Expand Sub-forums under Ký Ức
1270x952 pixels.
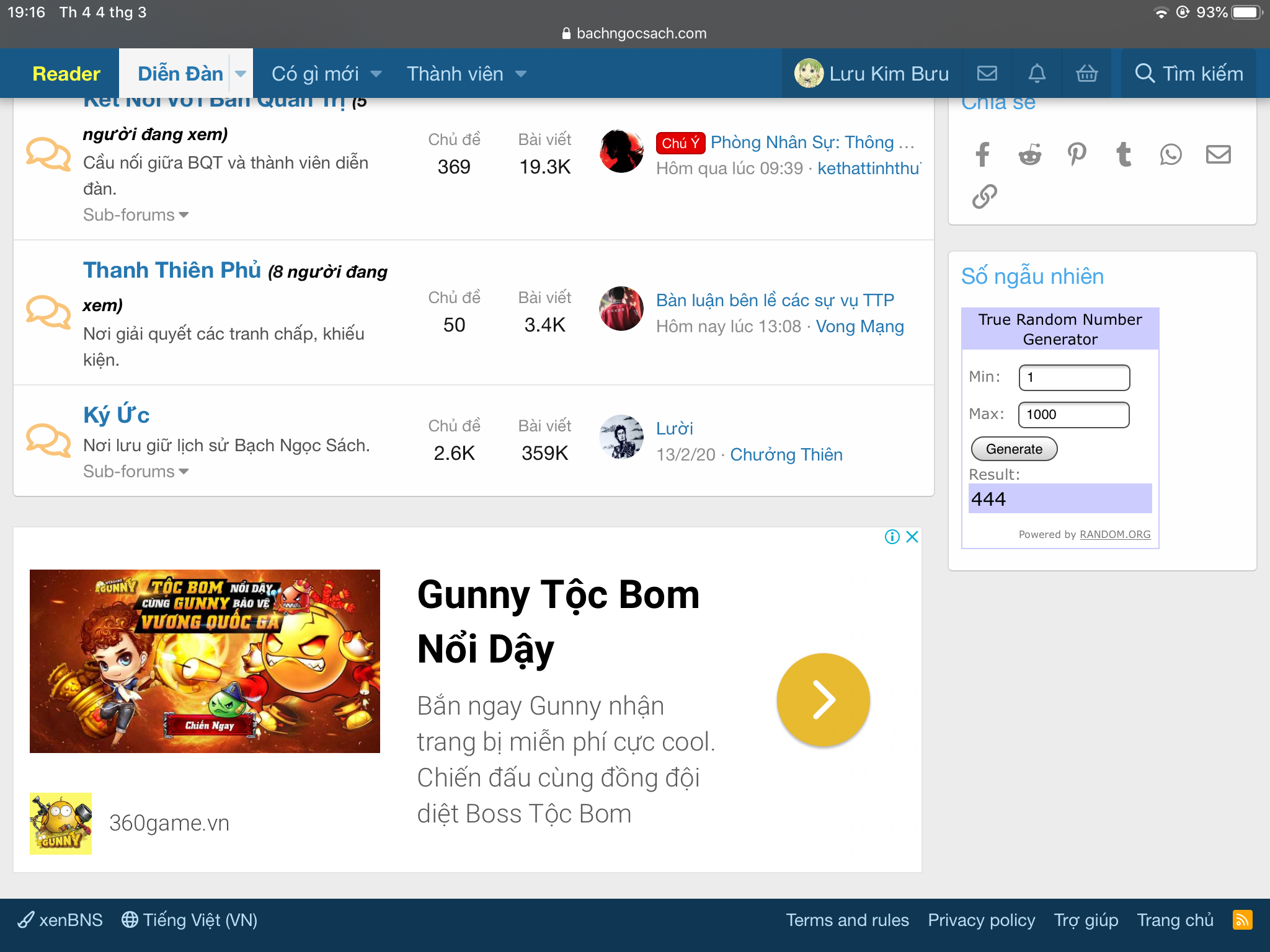tap(136, 472)
